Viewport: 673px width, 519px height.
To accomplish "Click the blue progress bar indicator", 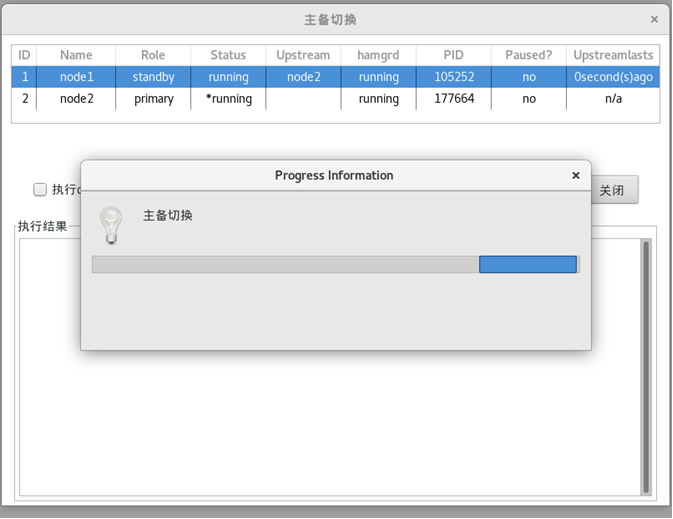I will [528, 264].
